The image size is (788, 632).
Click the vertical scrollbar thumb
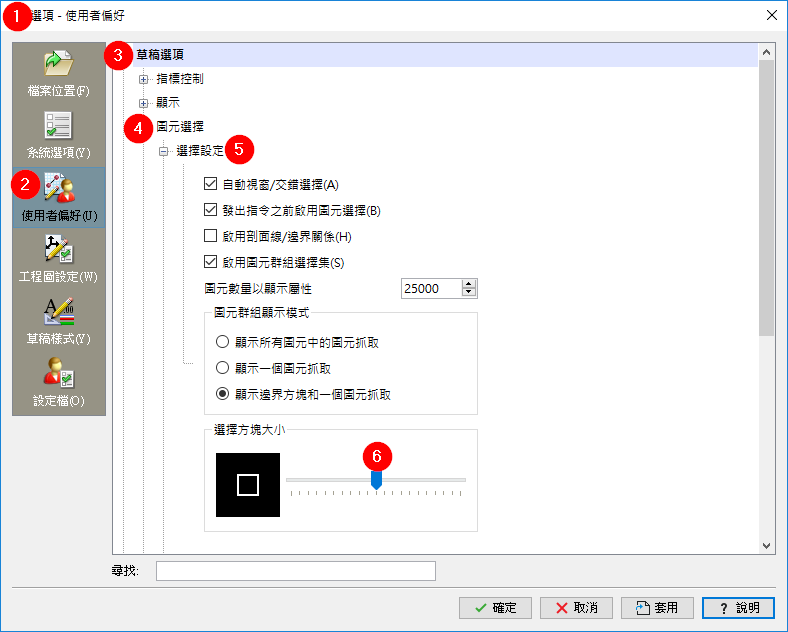tap(766, 198)
